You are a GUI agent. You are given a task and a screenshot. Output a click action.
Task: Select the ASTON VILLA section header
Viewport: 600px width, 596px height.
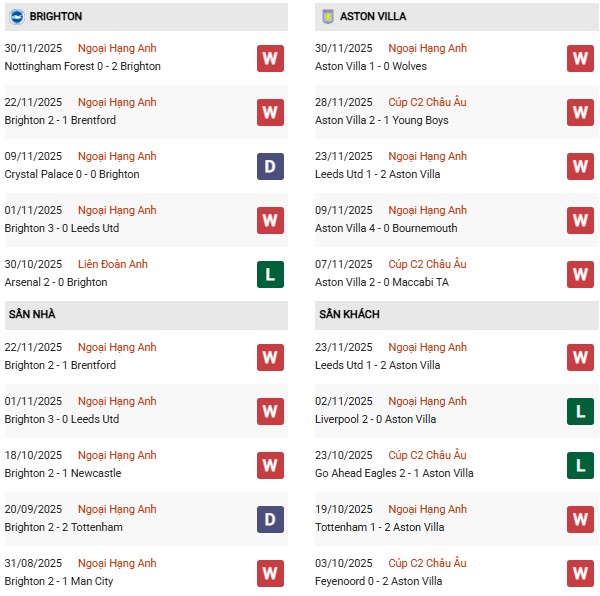click(372, 16)
